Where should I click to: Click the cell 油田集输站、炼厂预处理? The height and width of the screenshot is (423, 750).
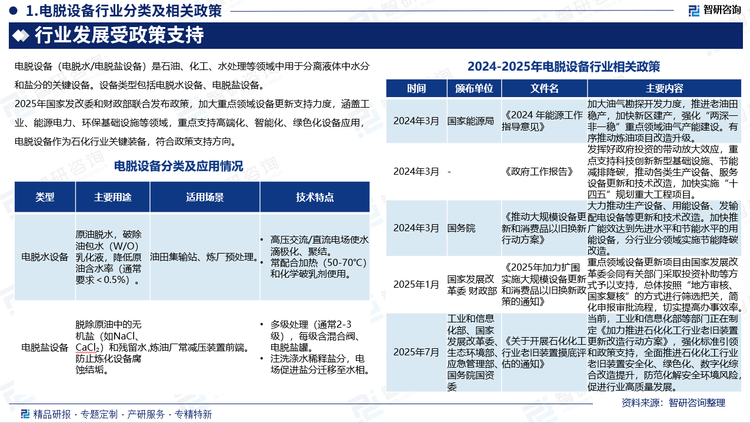(x=204, y=257)
